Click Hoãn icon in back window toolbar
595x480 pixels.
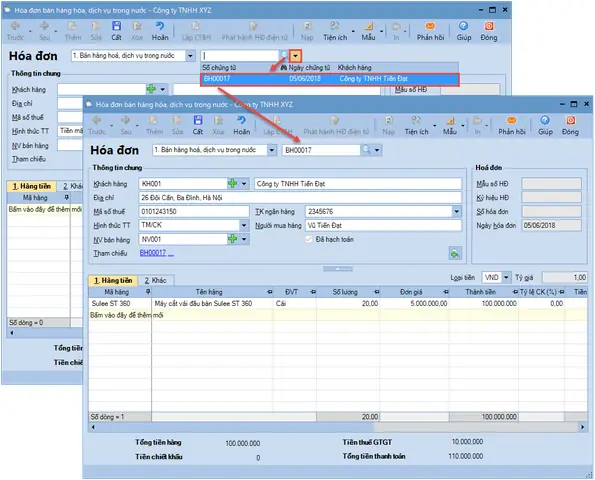pyautogui.click(x=160, y=26)
